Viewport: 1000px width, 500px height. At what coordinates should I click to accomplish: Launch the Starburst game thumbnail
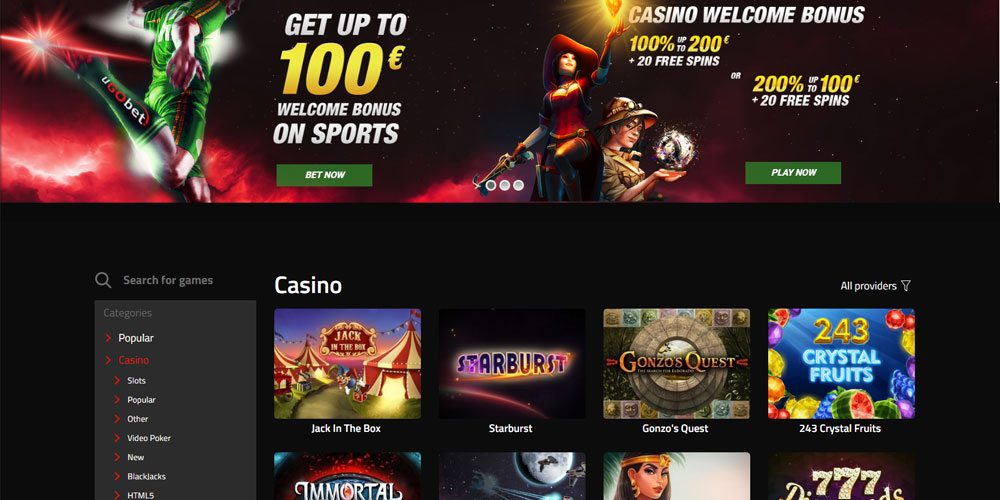point(512,364)
